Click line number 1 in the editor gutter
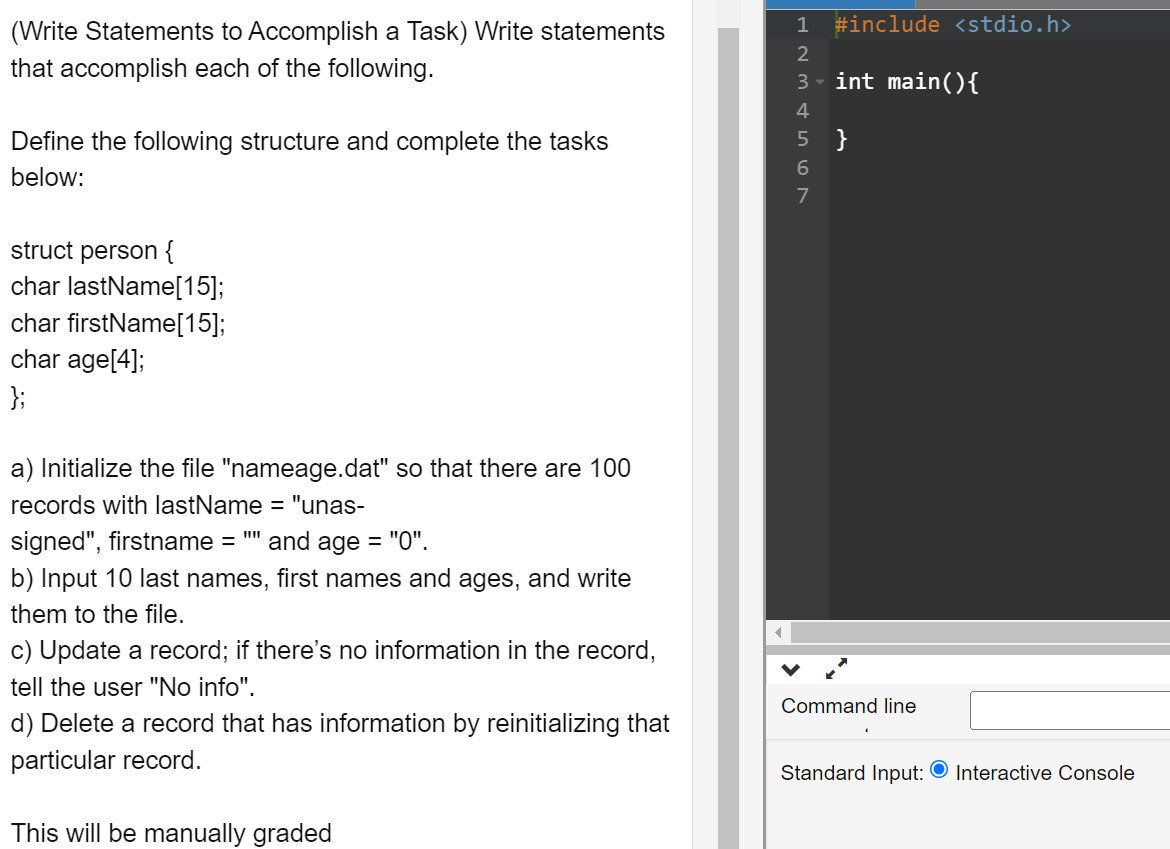The width and height of the screenshot is (1170, 849). (x=801, y=25)
